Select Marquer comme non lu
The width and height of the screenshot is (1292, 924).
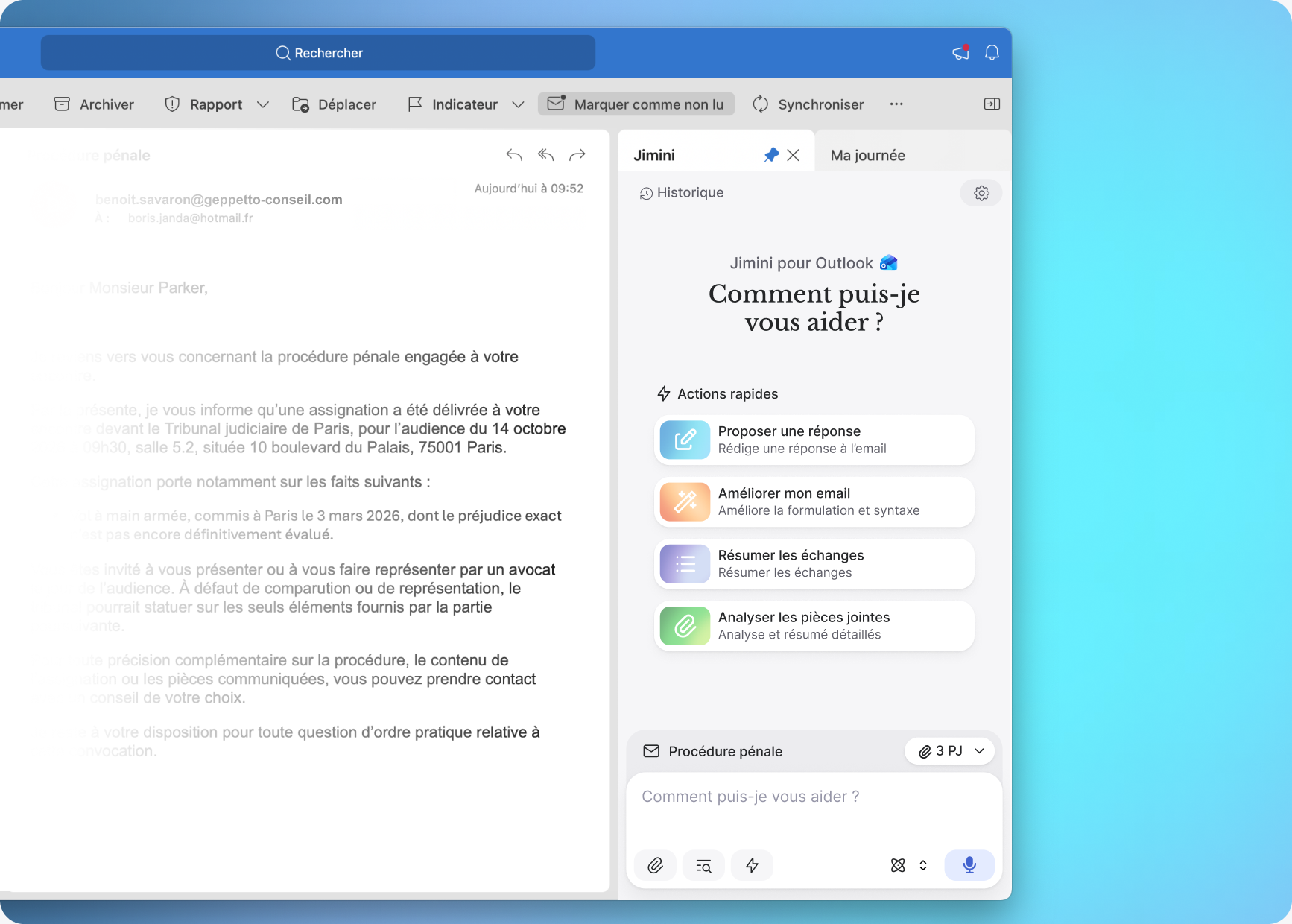coord(636,104)
